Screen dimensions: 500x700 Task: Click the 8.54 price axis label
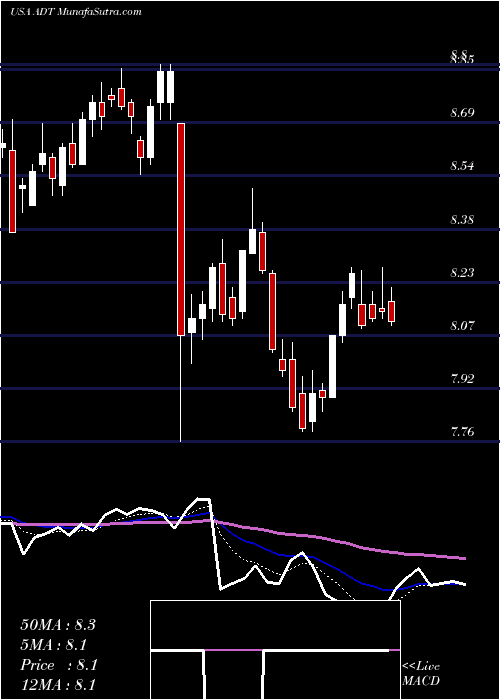[x=462, y=166]
